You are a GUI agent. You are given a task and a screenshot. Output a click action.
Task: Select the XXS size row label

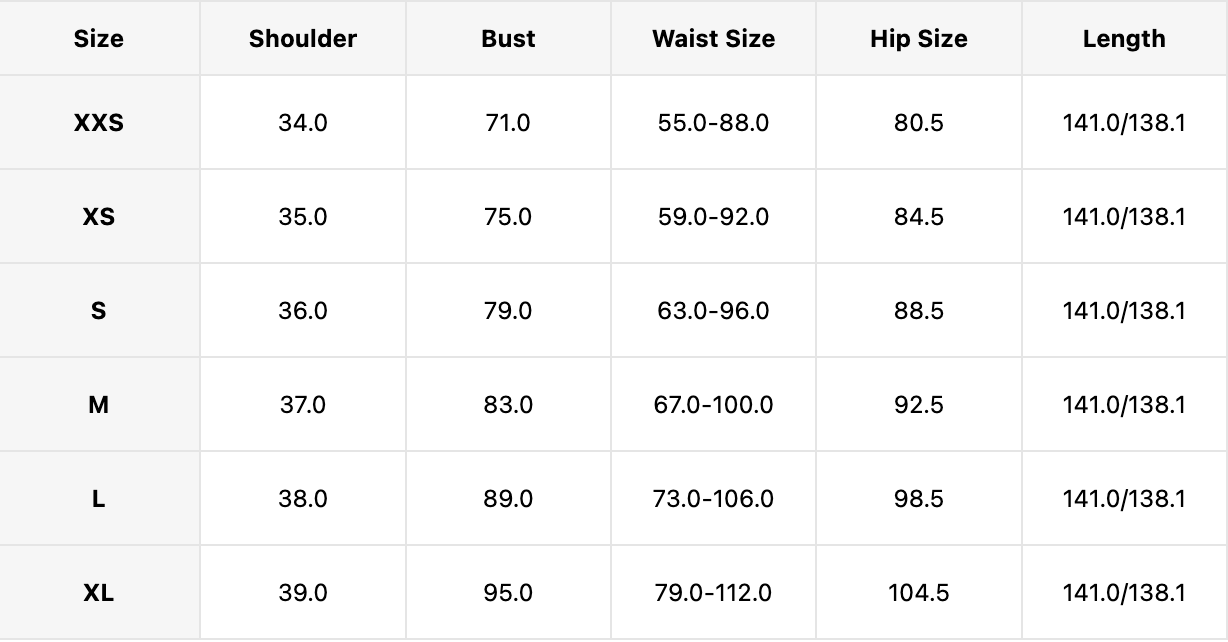tap(99, 123)
